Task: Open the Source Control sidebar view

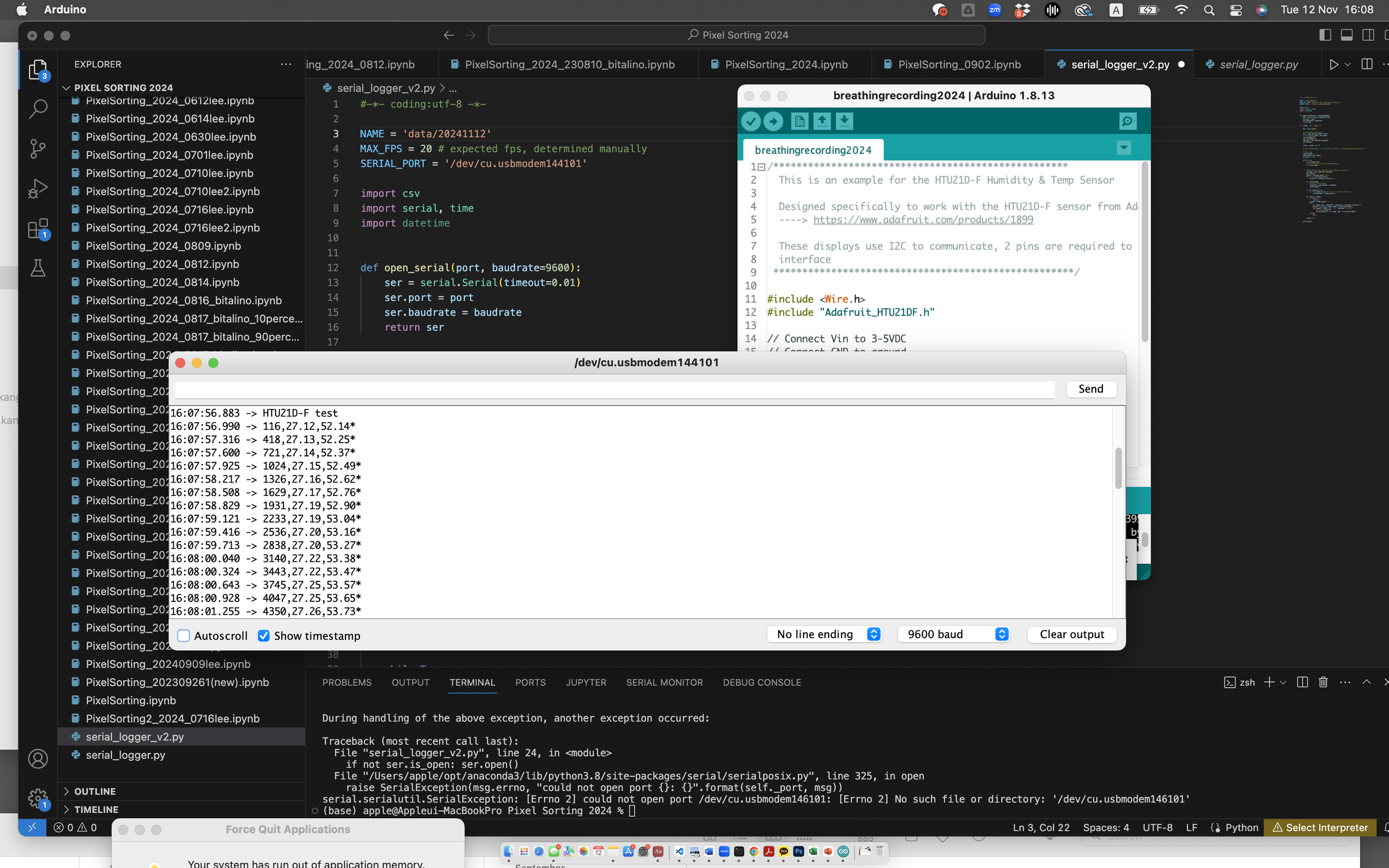Action: (38, 149)
